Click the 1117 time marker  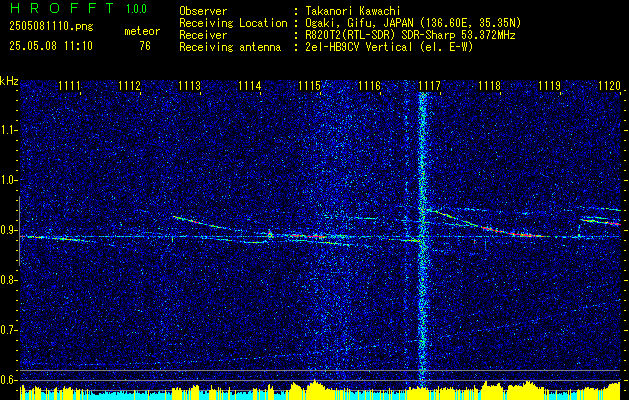tap(429, 86)
